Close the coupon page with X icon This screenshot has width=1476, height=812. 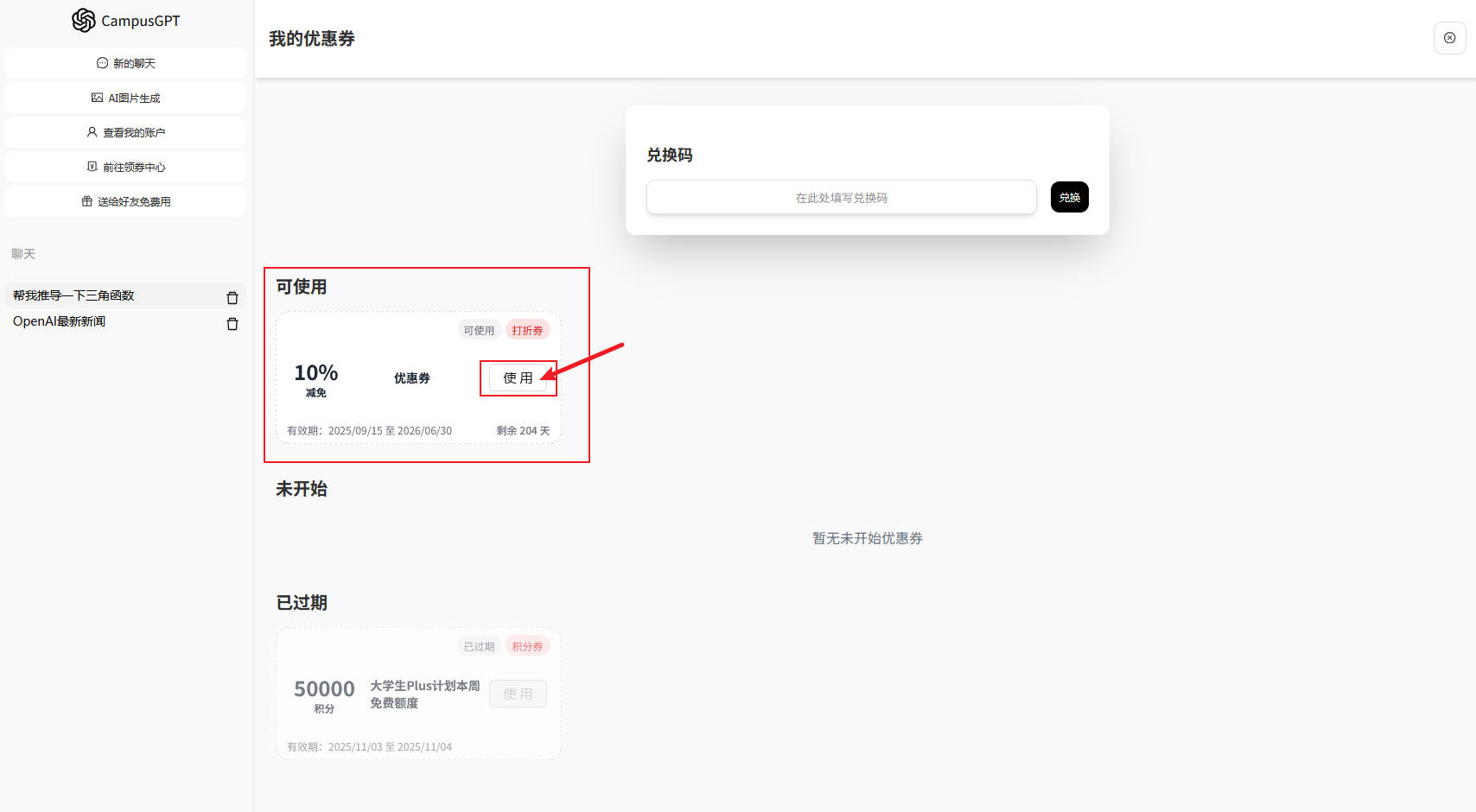[1449, 38]
